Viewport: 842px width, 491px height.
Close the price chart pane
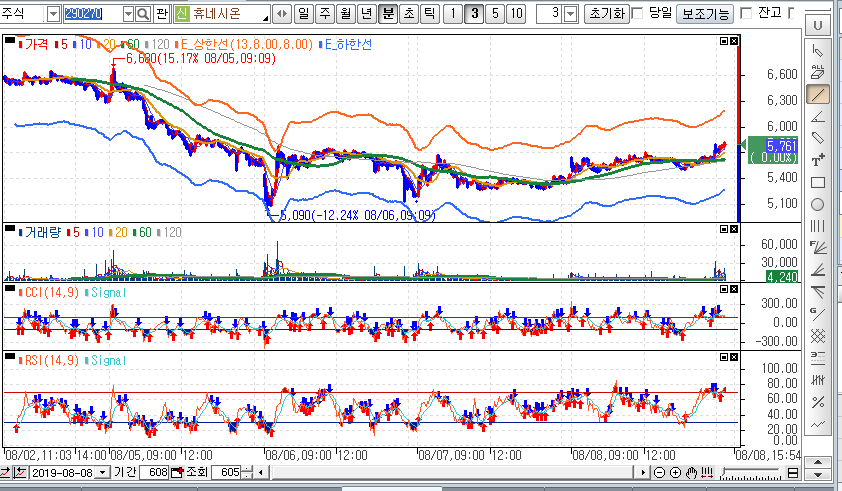(734, 41)
